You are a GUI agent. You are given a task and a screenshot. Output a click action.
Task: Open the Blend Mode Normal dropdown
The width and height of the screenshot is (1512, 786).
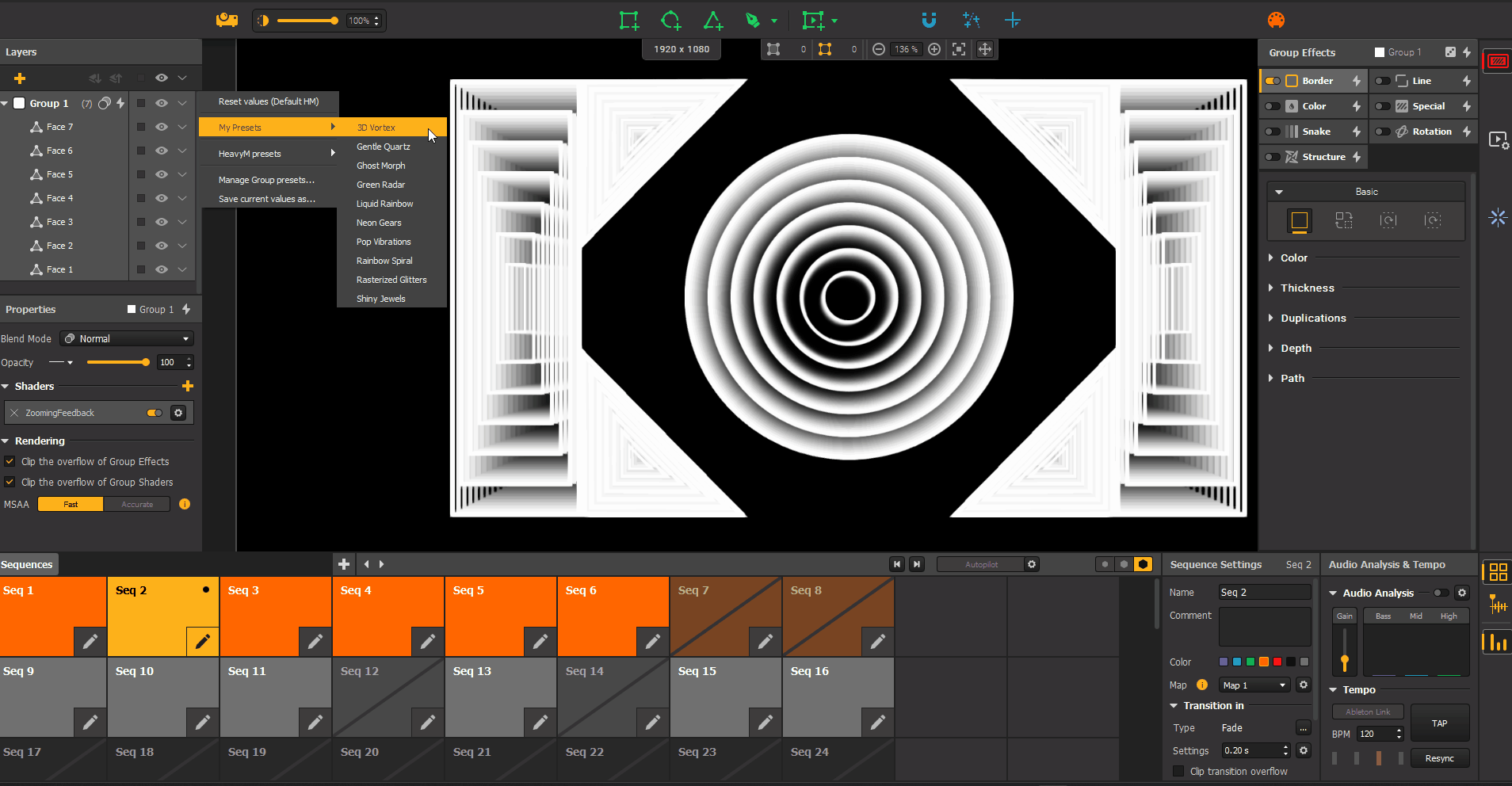point(127,338)
